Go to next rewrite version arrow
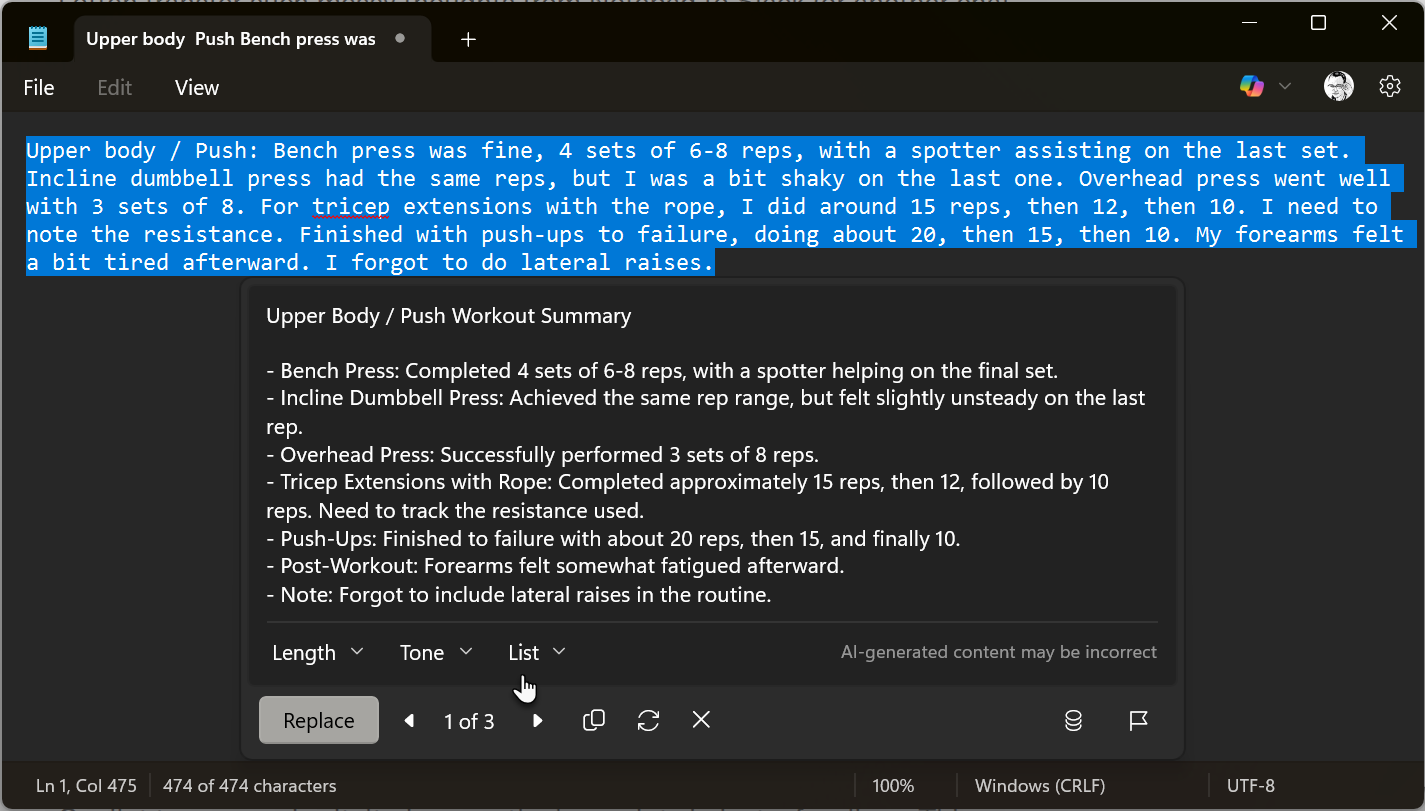This screenshot has height=811, width=1425. pos(538,720)
